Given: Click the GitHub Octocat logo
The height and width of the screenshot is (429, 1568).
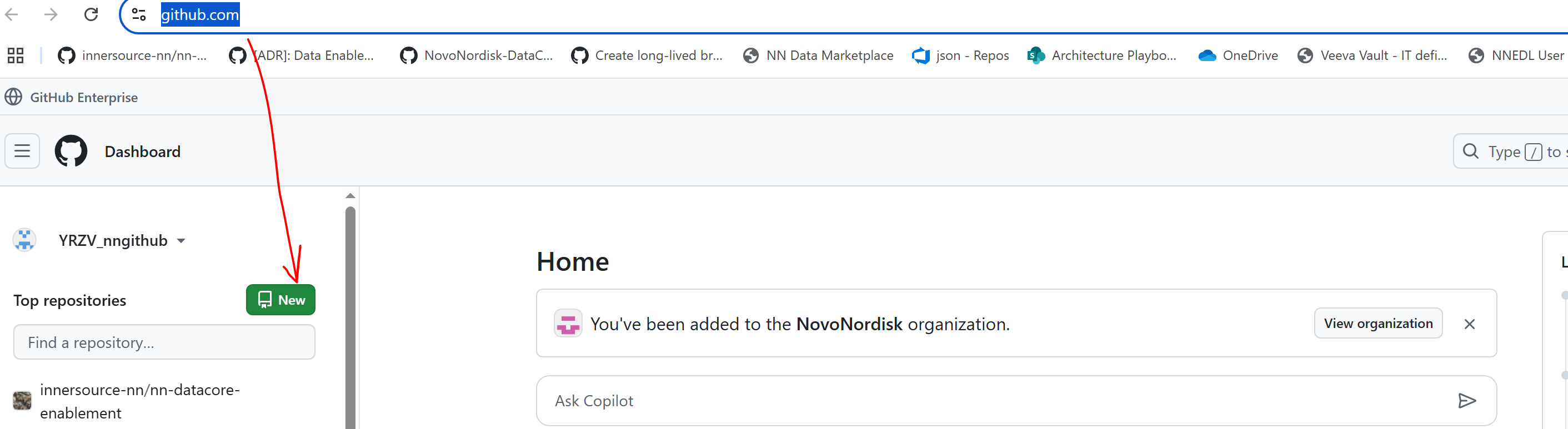Looking at the screenshot, I should (x=71, y=151).
